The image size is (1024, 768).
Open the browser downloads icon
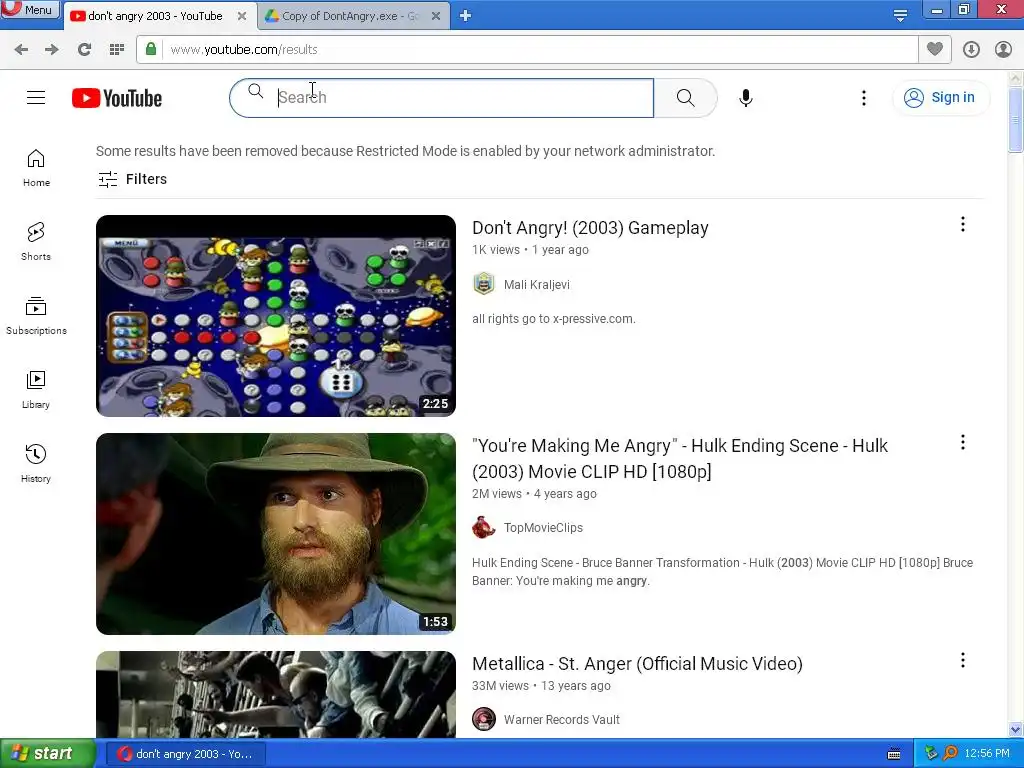coord(971,50)
